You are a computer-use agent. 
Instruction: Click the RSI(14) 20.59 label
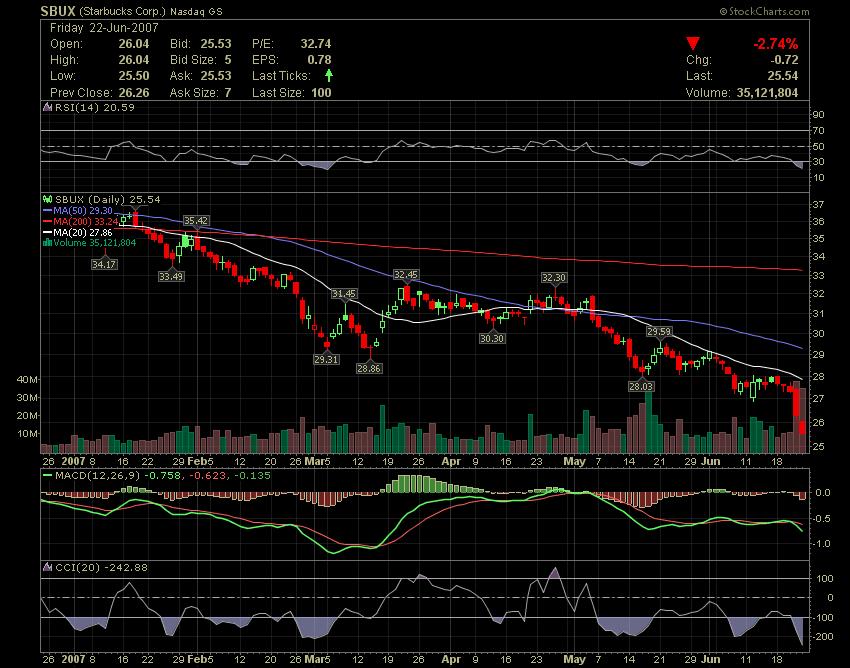click(94, 107)
